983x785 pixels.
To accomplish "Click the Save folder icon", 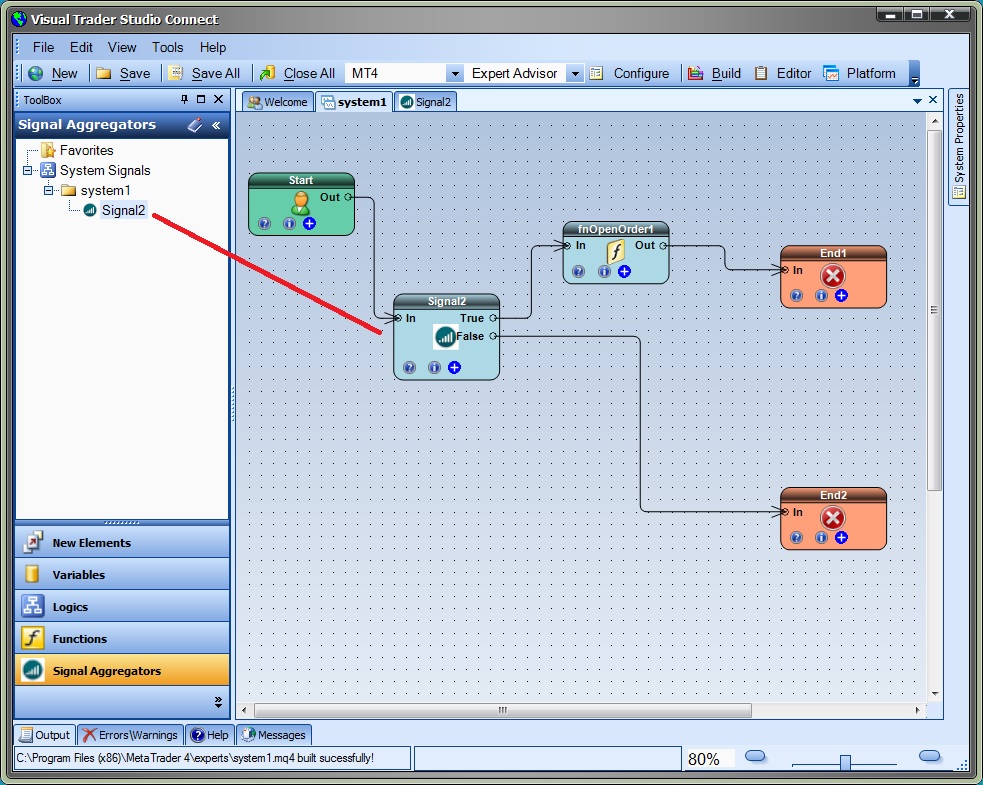I will coord(103,73).
